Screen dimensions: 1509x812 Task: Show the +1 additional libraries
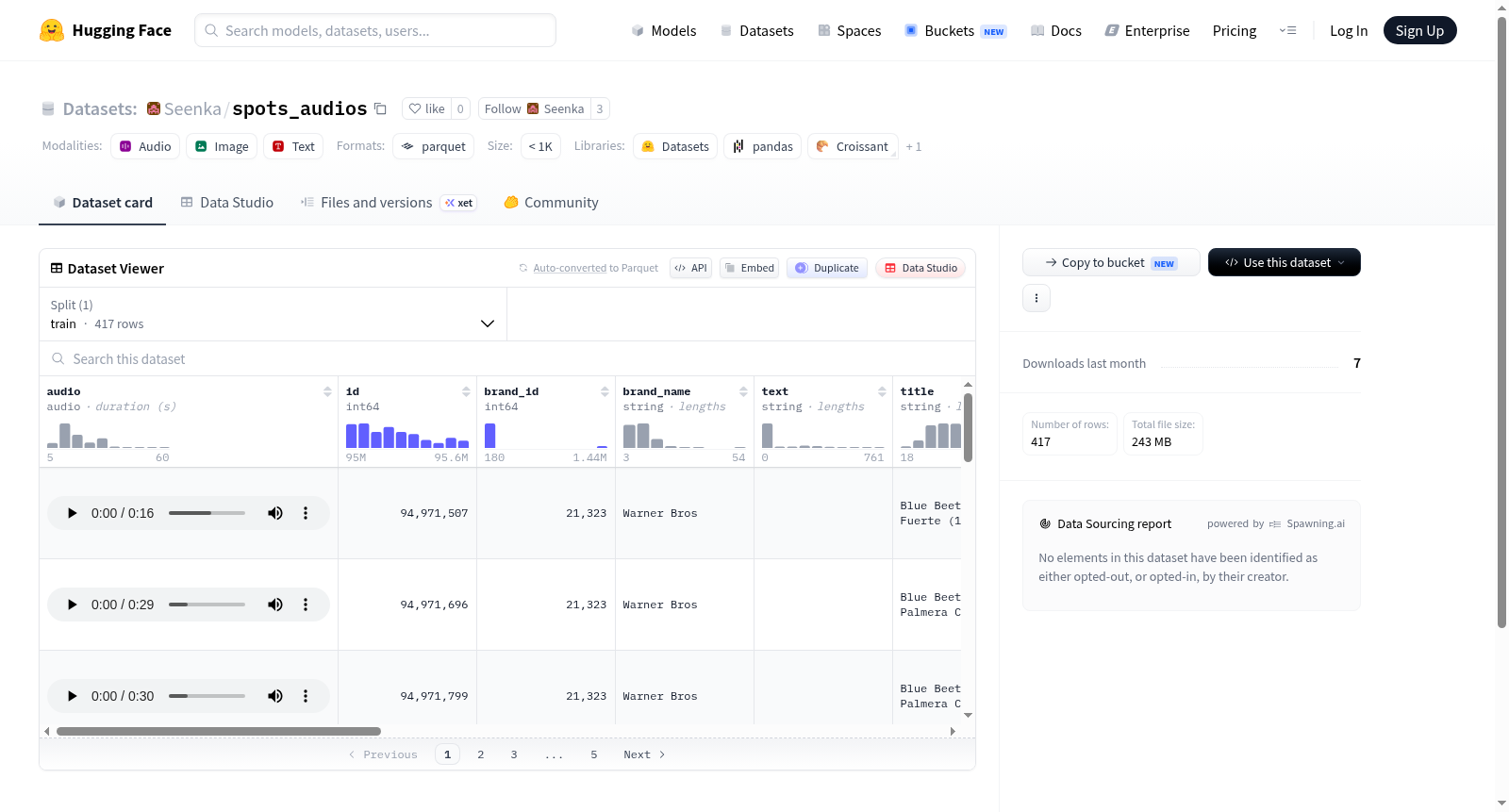click(914, 146)
